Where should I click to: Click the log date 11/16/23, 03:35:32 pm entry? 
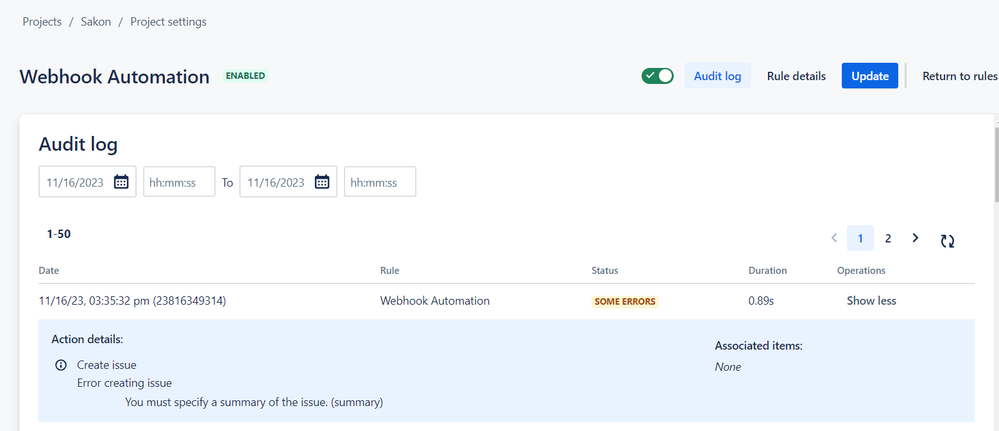pyautogui.click(x=132, y=301)
